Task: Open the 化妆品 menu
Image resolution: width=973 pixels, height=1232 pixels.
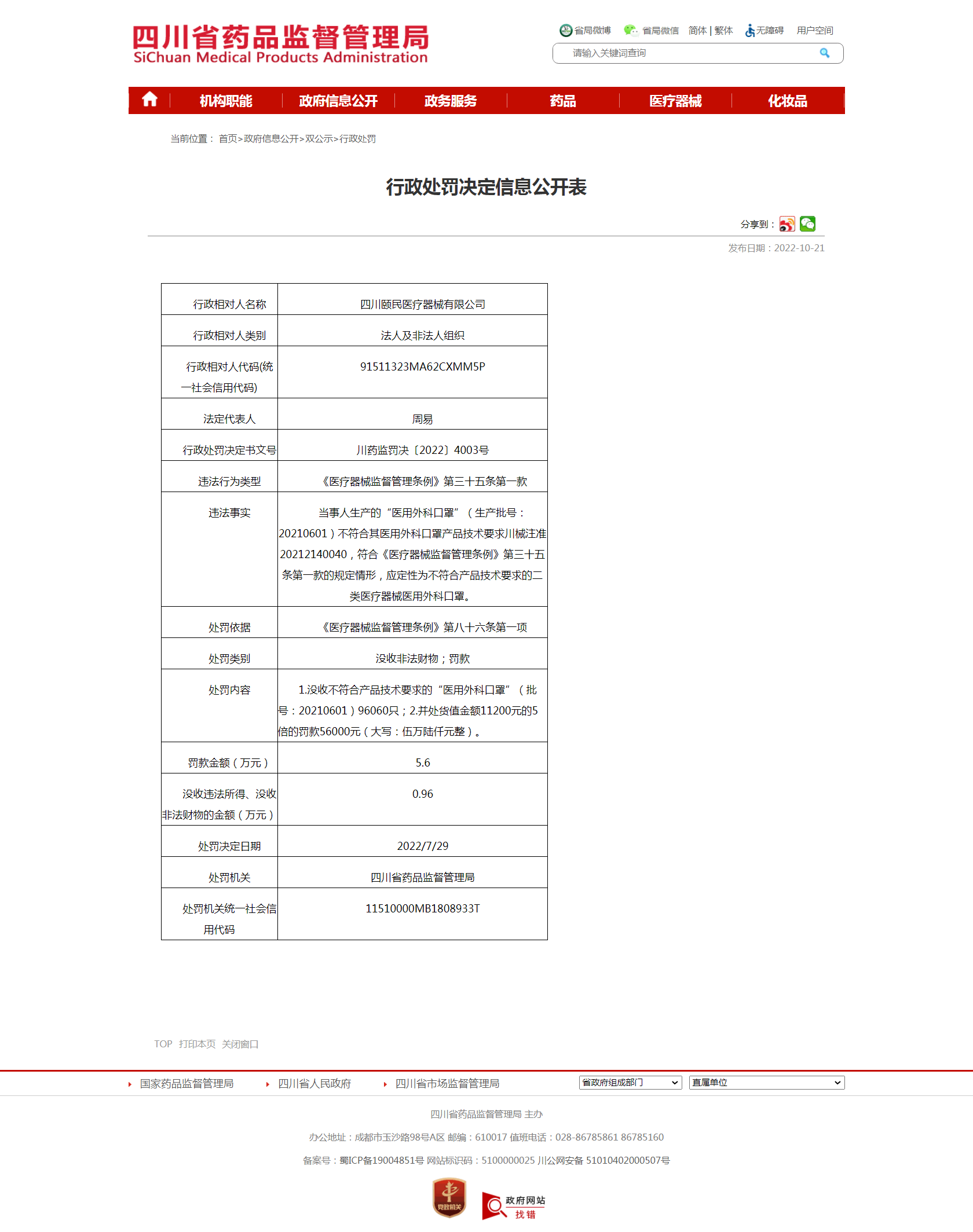Action: coord(788,101)
